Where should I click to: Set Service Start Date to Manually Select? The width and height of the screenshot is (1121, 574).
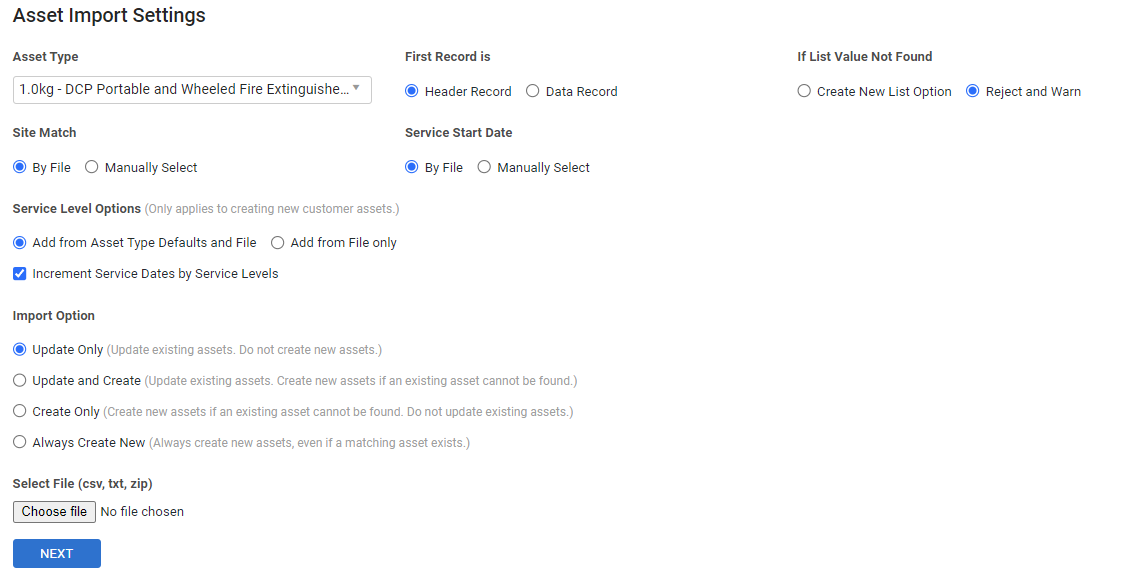(x=484, y=167)
